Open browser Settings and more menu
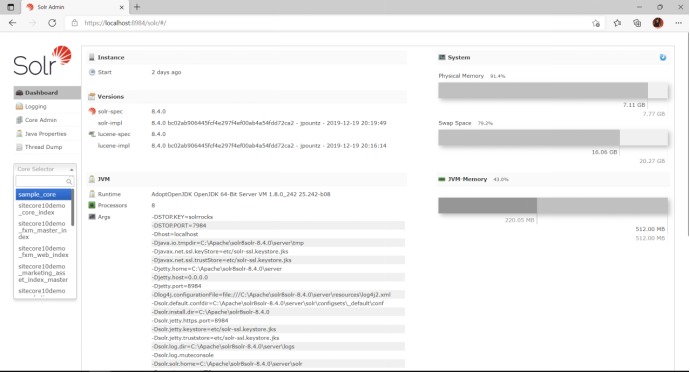The image size is (690, 373). point(678,23)
